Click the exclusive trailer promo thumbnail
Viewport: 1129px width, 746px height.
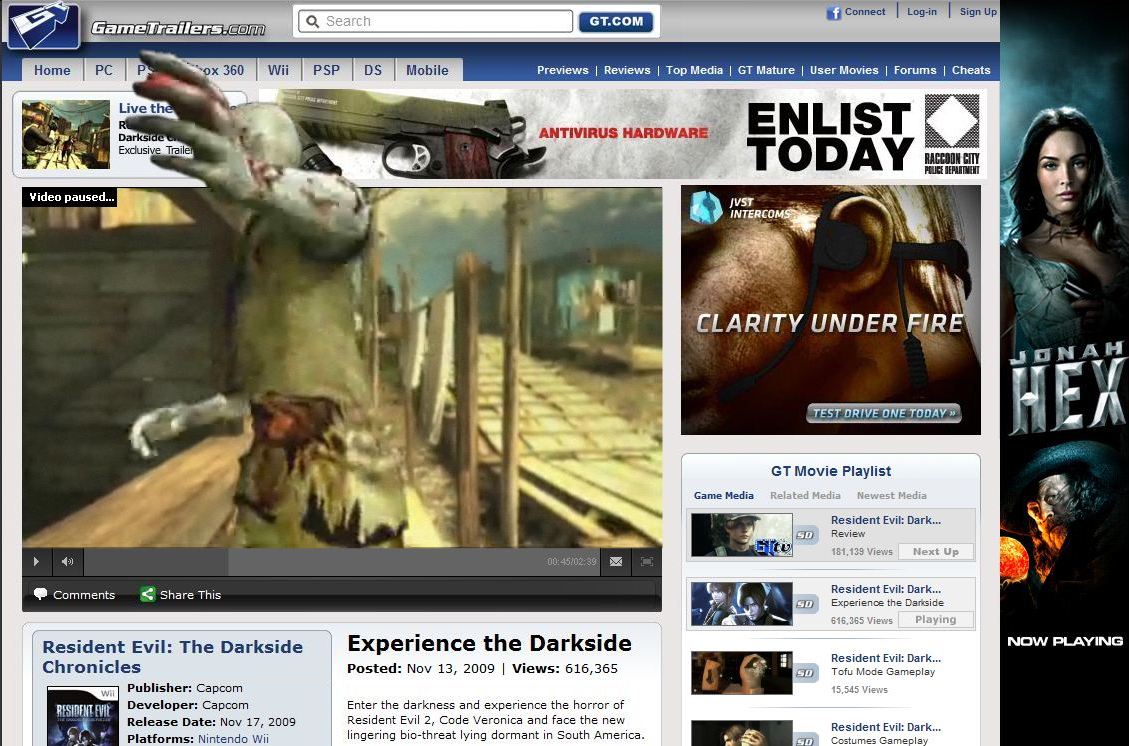pos(66,135)
